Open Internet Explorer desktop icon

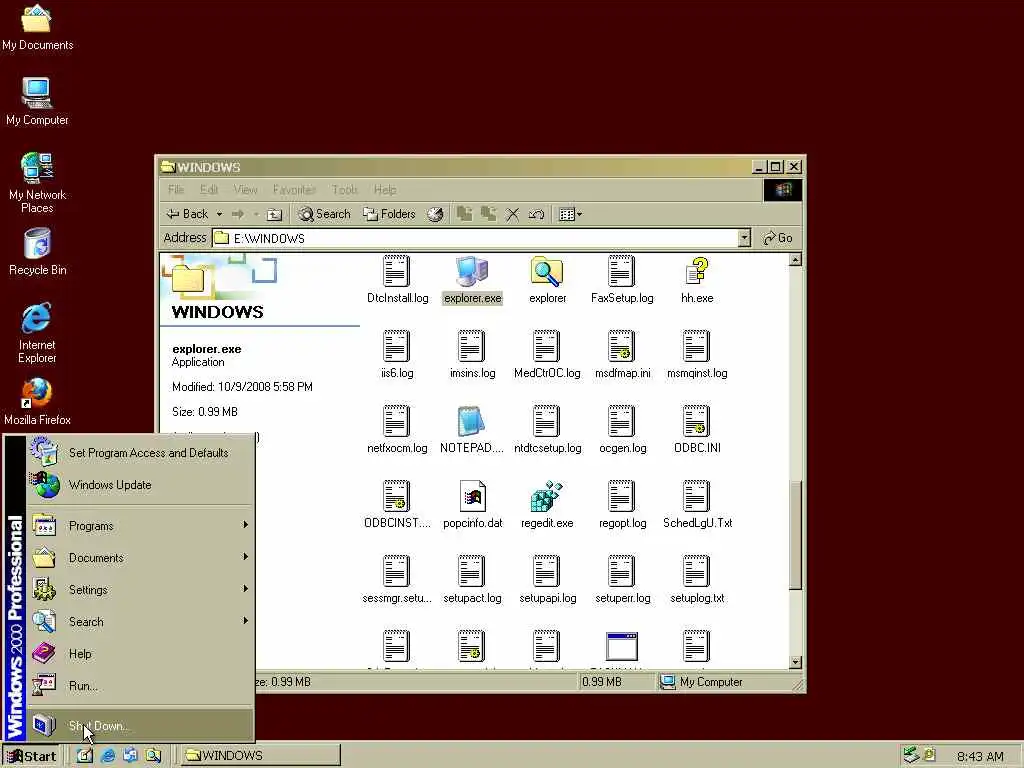click(x=37, y=332)
